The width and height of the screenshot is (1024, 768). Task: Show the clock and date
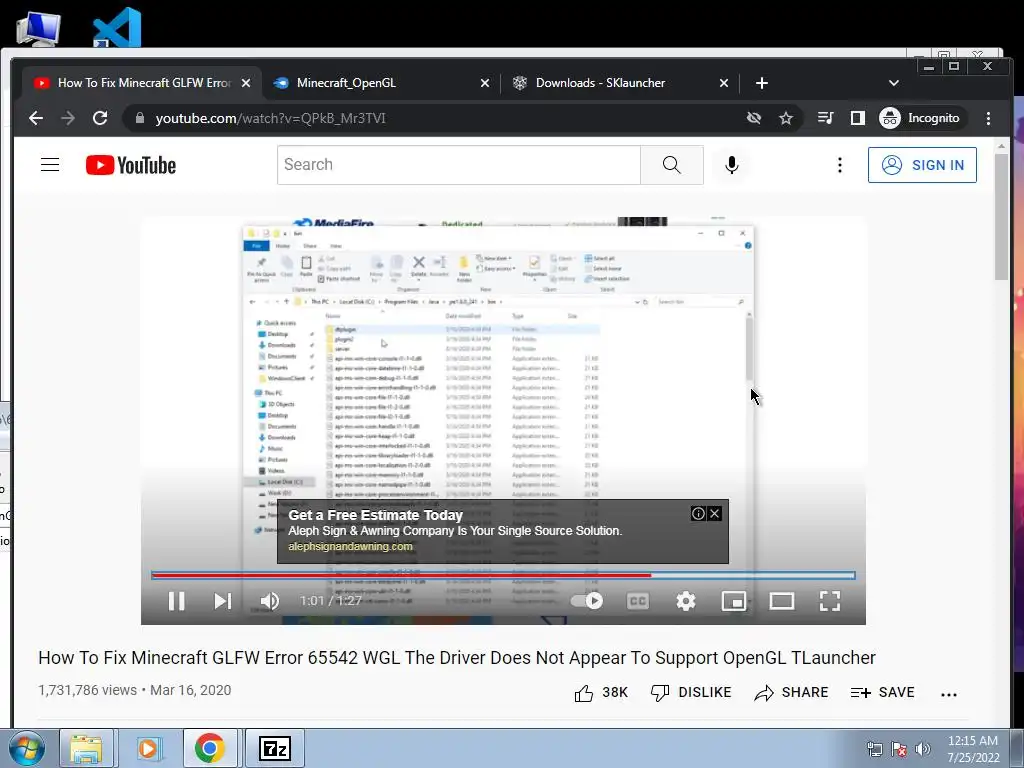(973, 749)
